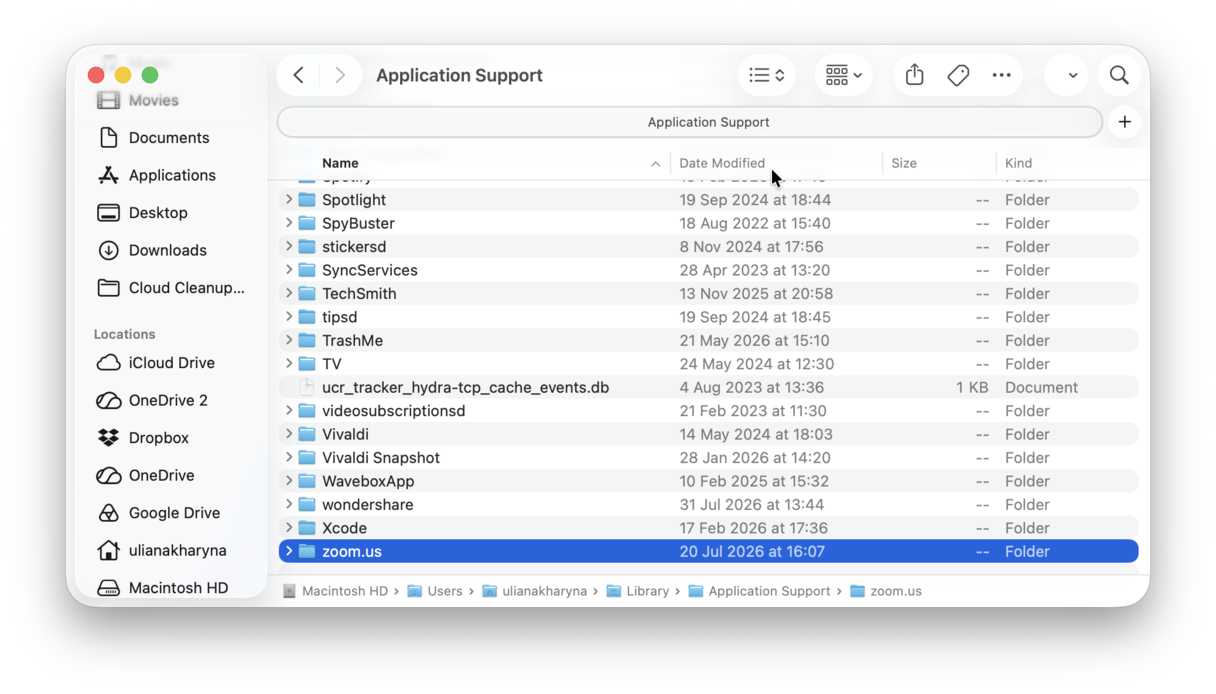This screenshot has width=1216, height=694.
Task: Click Users in the path bar
Action: pyautogui.click(x=435, y=591)
